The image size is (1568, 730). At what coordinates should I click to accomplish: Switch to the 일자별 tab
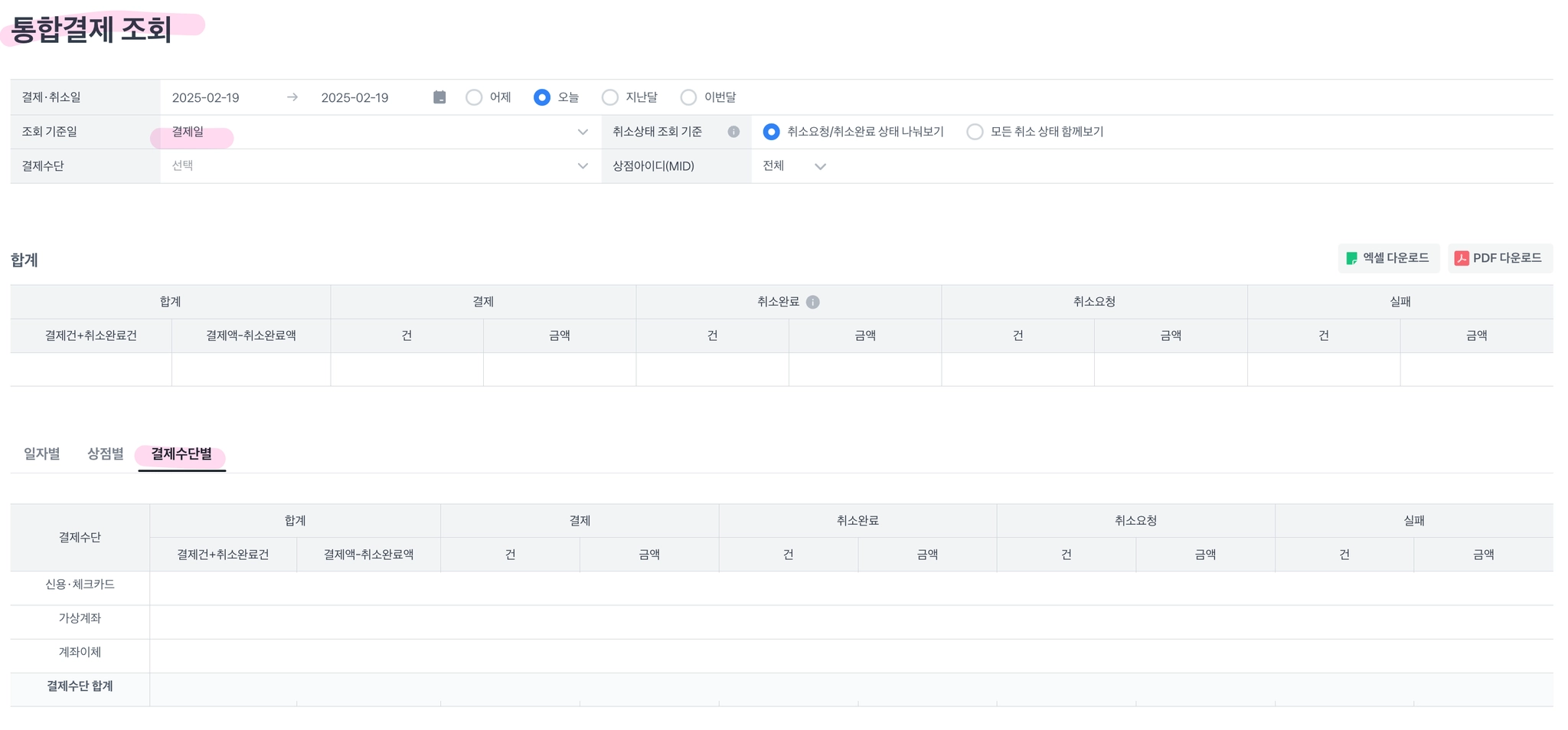pos(42,454)
